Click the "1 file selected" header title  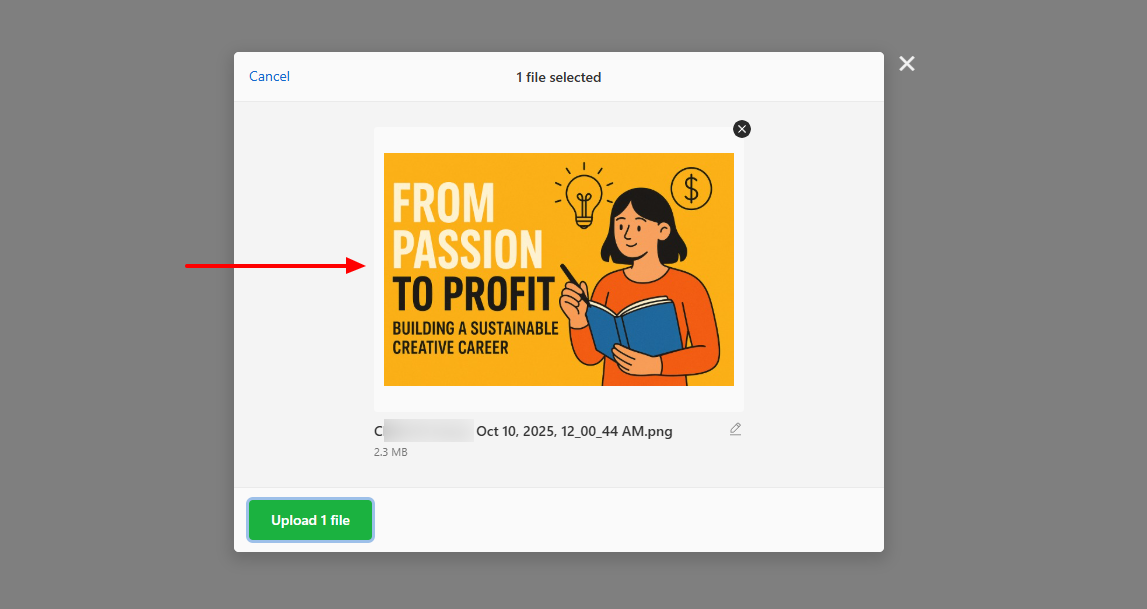point(559,77)
